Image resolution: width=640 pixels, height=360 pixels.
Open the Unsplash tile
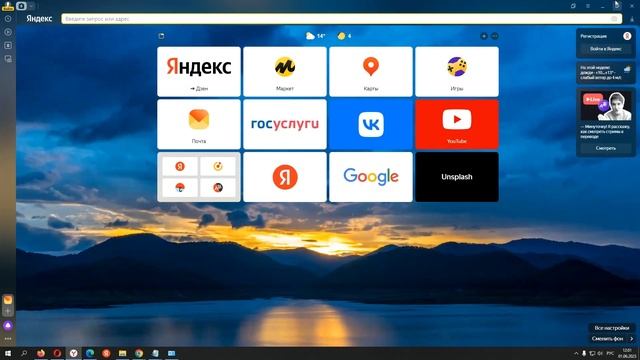coord(457,177)
